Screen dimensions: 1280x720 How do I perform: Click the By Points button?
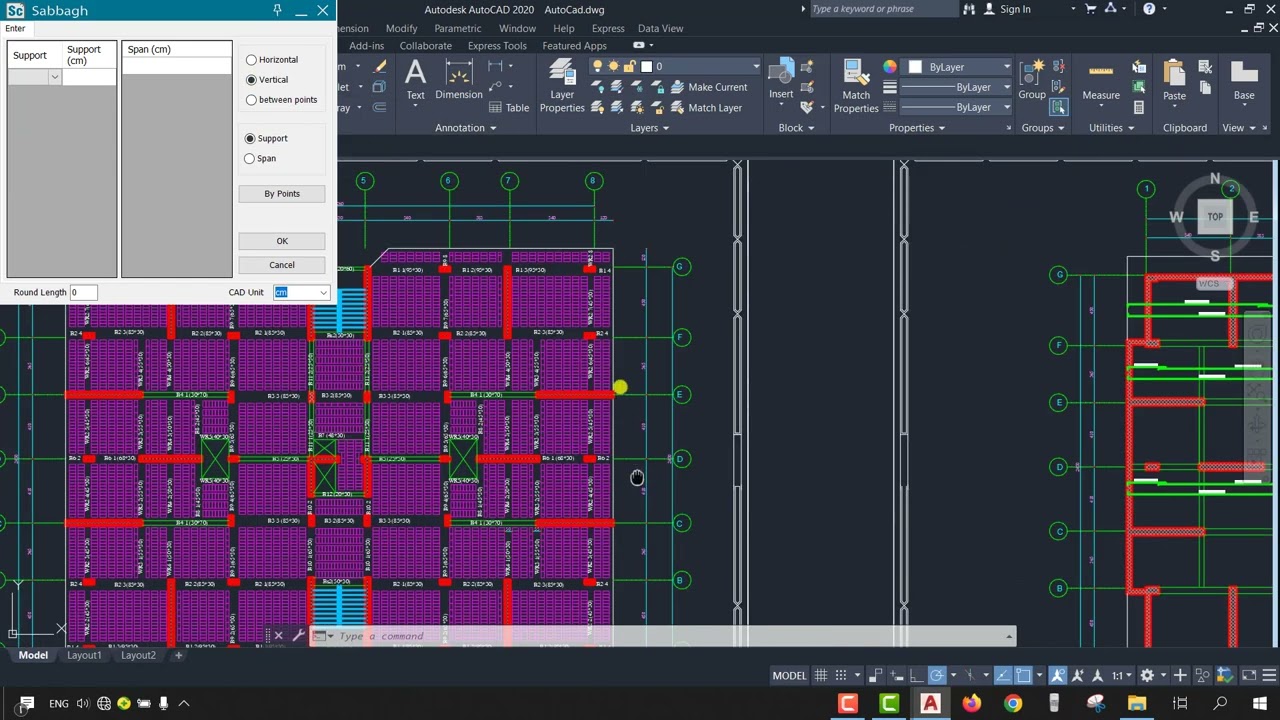[x=282, y=194]
